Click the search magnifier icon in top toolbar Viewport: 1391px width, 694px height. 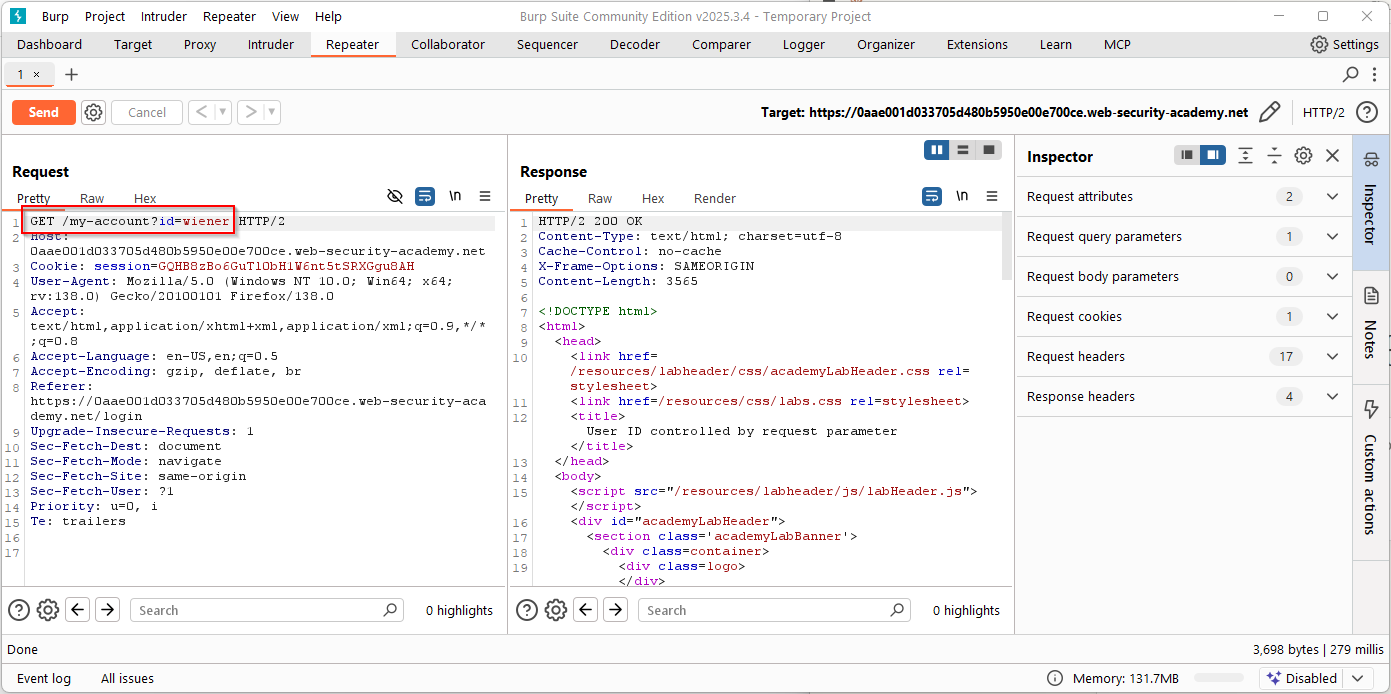click(x=1350, y=74)
